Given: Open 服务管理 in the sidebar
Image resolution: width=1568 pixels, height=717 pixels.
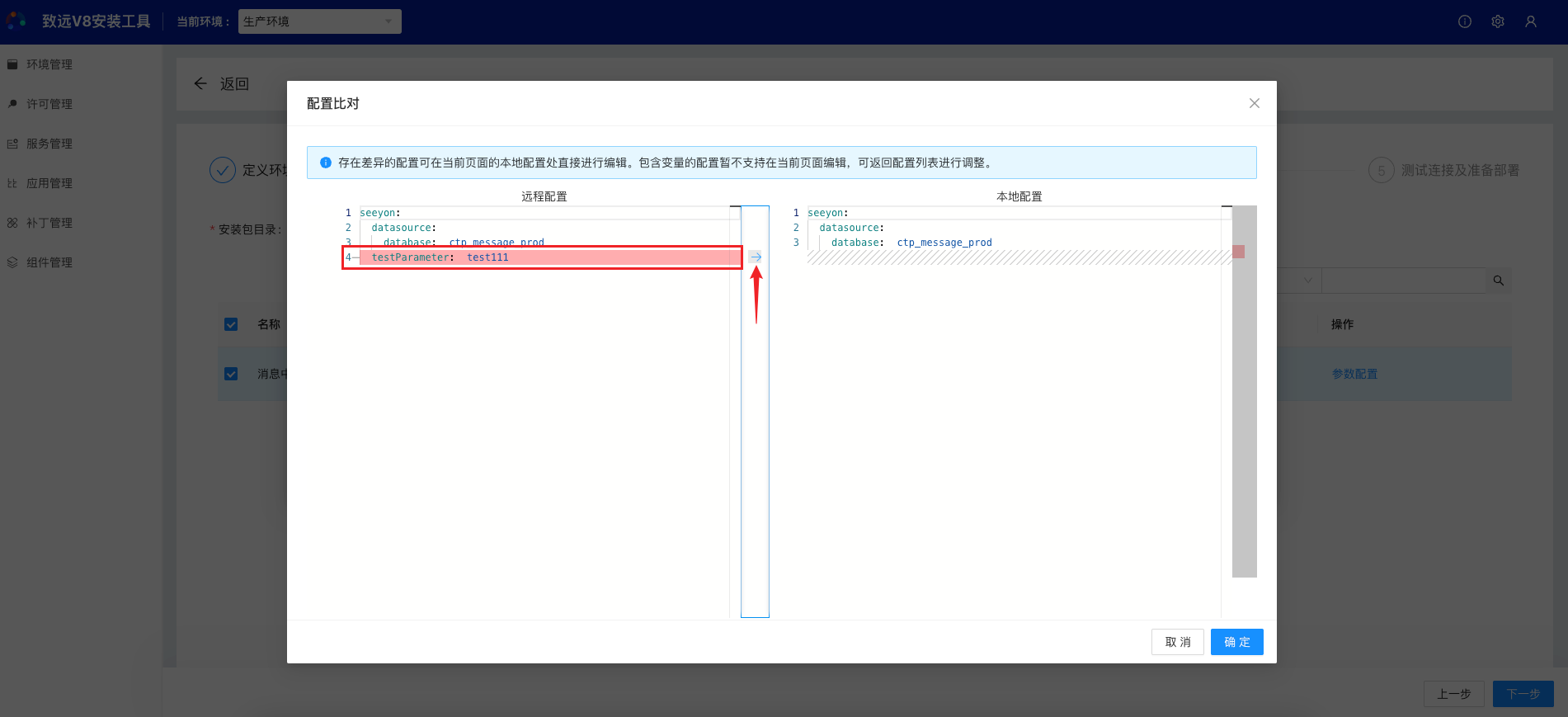Looking at the screenshot, I should click(x=49, y=144).
